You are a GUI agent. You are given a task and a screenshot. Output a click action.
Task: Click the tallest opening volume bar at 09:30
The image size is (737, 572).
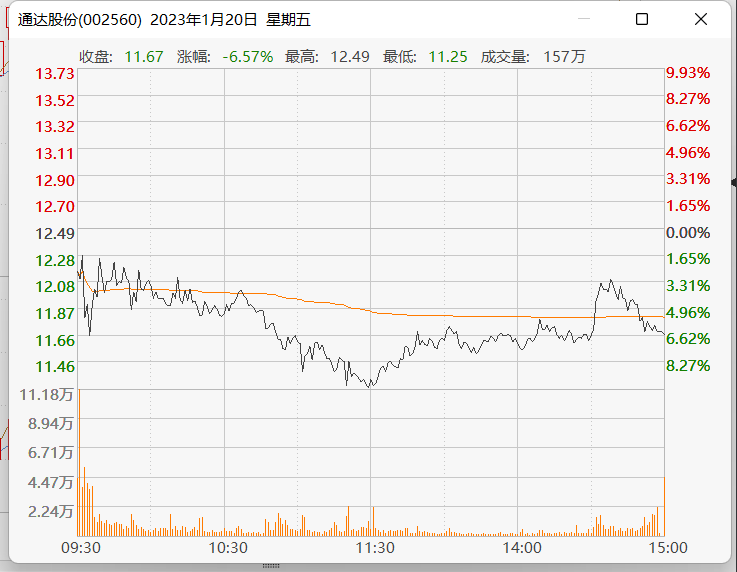click(x=79, y=463)
